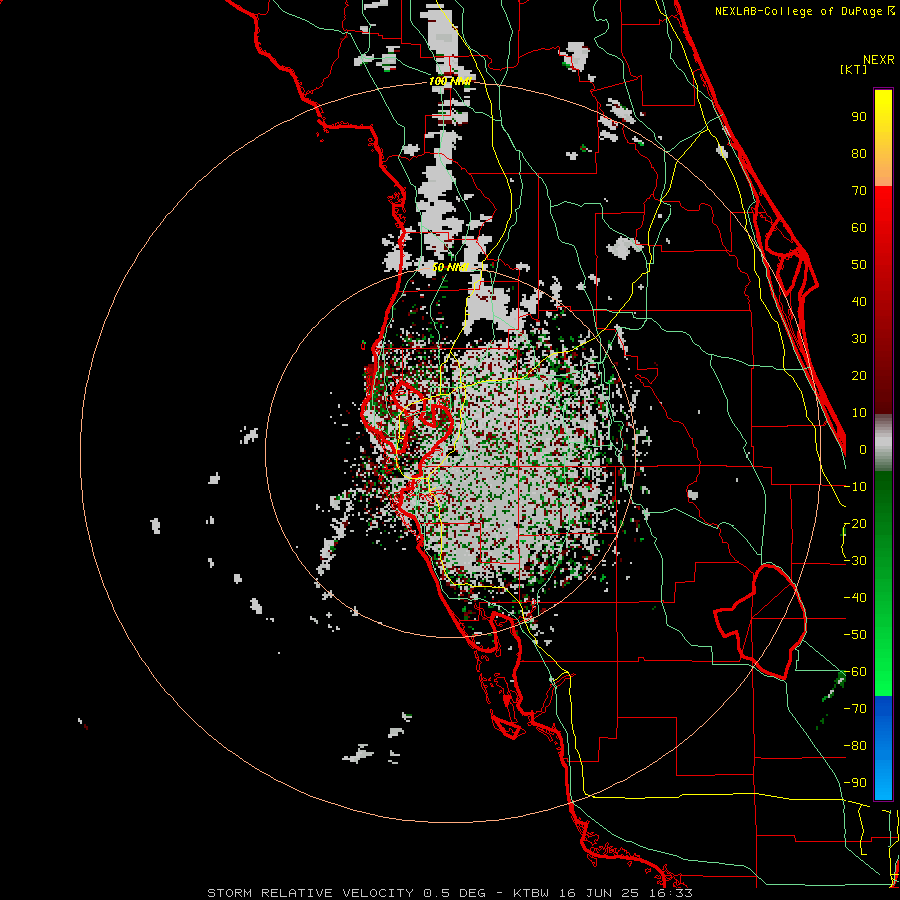Screen dimensions: 900x900
Task: Select the 70 knot scale label
Action: [x=859, y=191]
